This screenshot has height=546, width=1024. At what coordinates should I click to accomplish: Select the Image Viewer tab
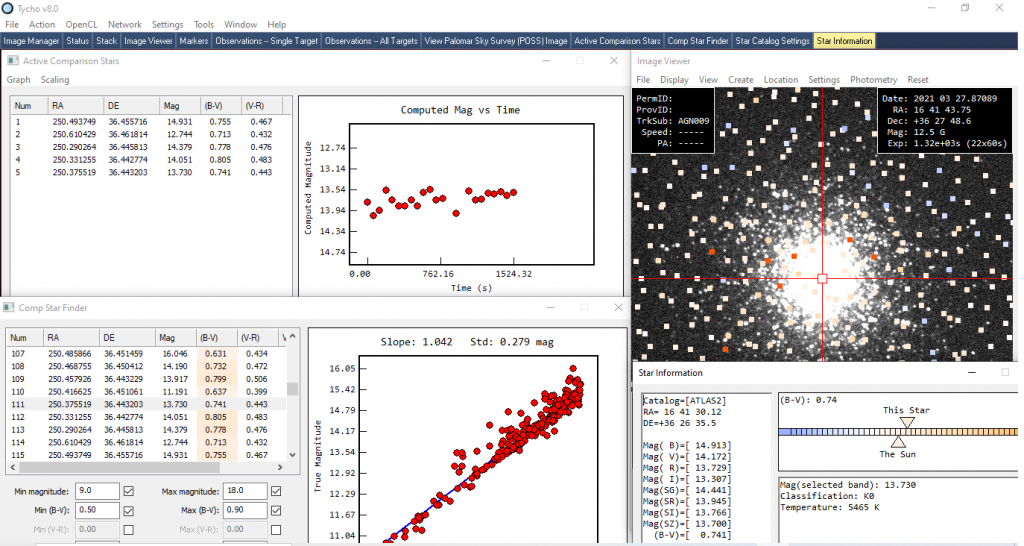(x=148, y=40)
